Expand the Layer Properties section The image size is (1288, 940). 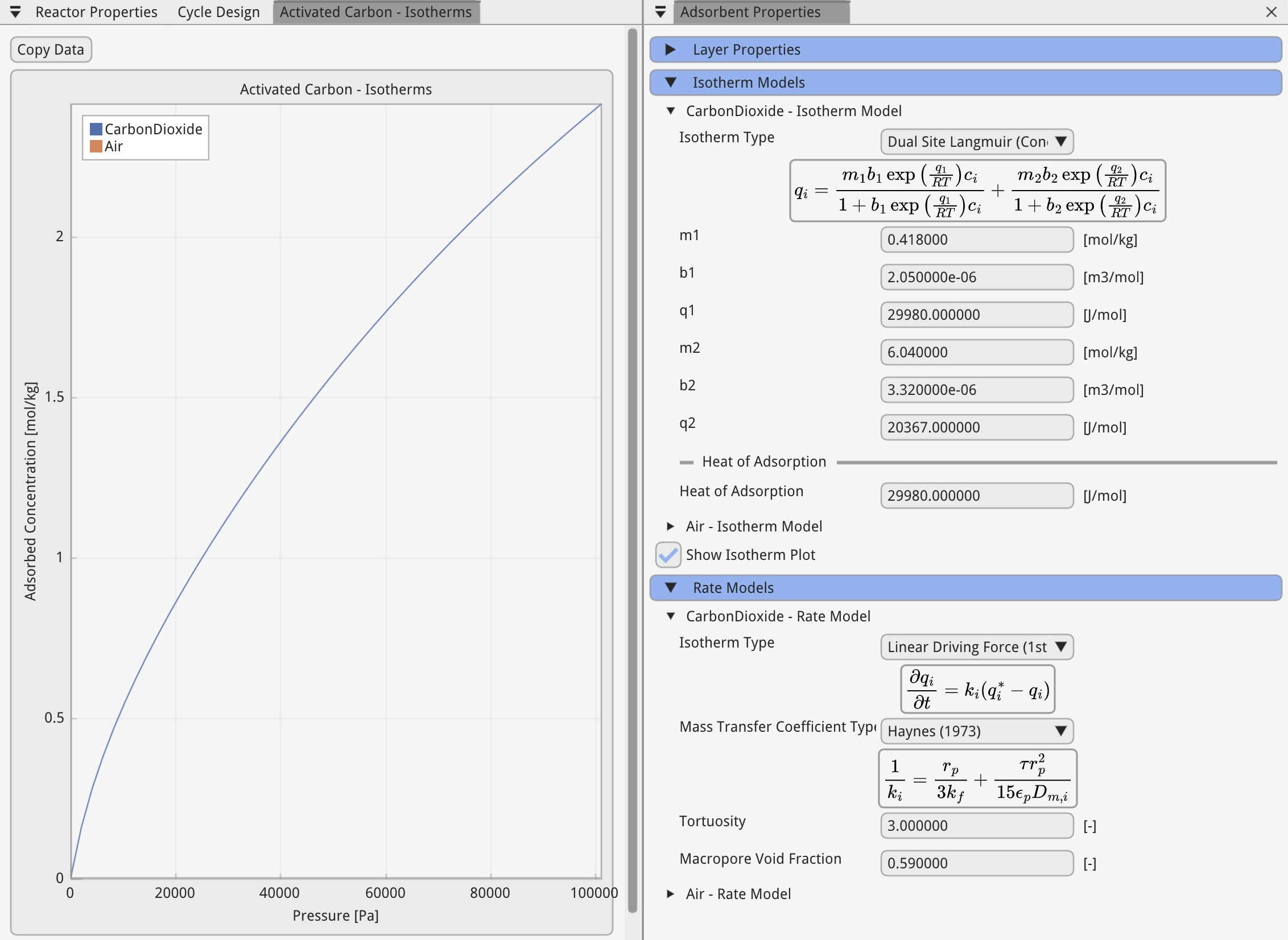click(671, 50)
